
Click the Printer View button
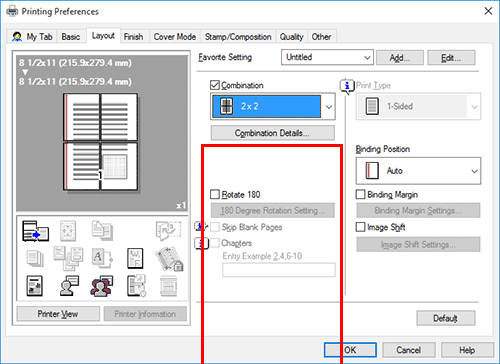58,314
